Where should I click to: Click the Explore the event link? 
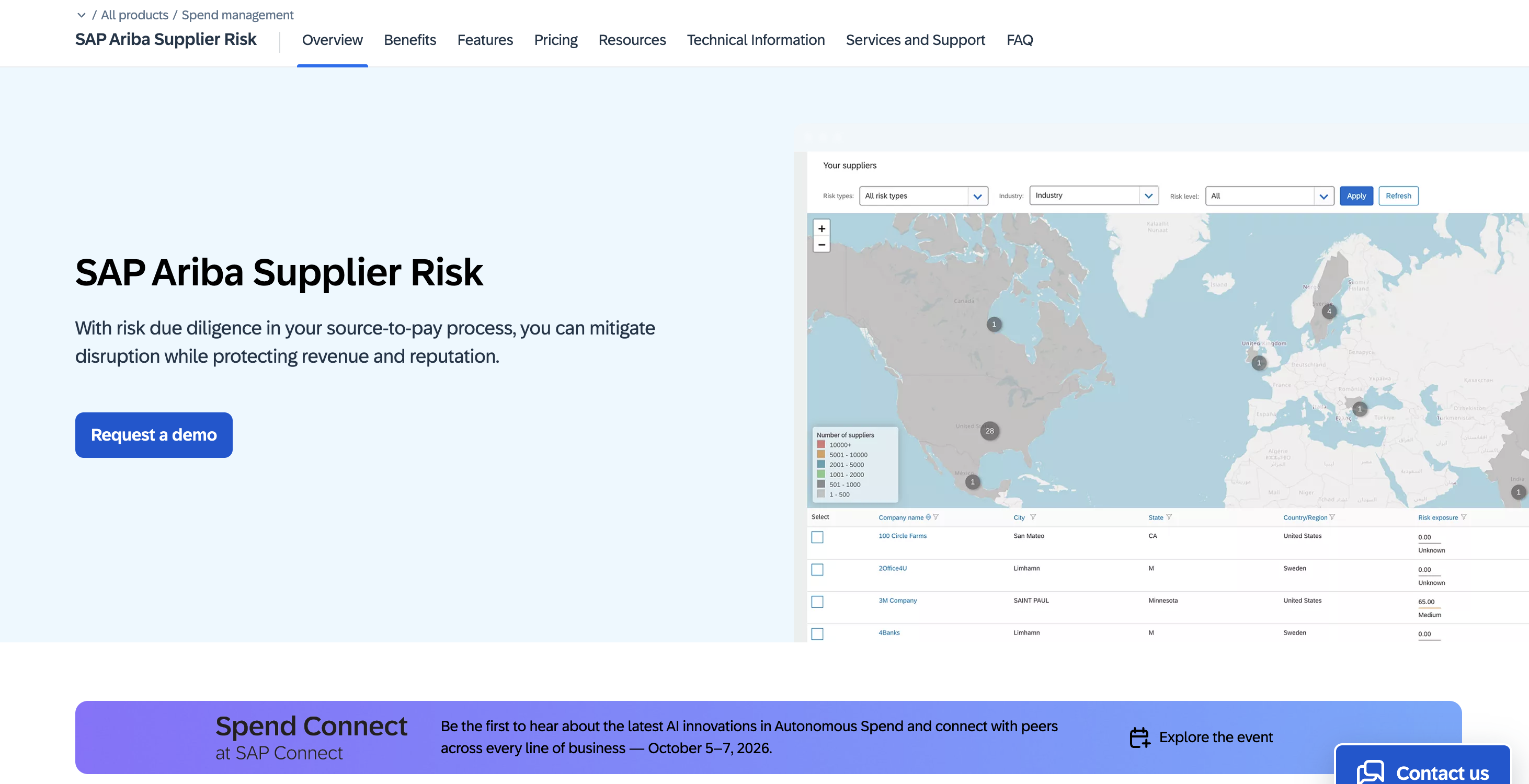1216,737
